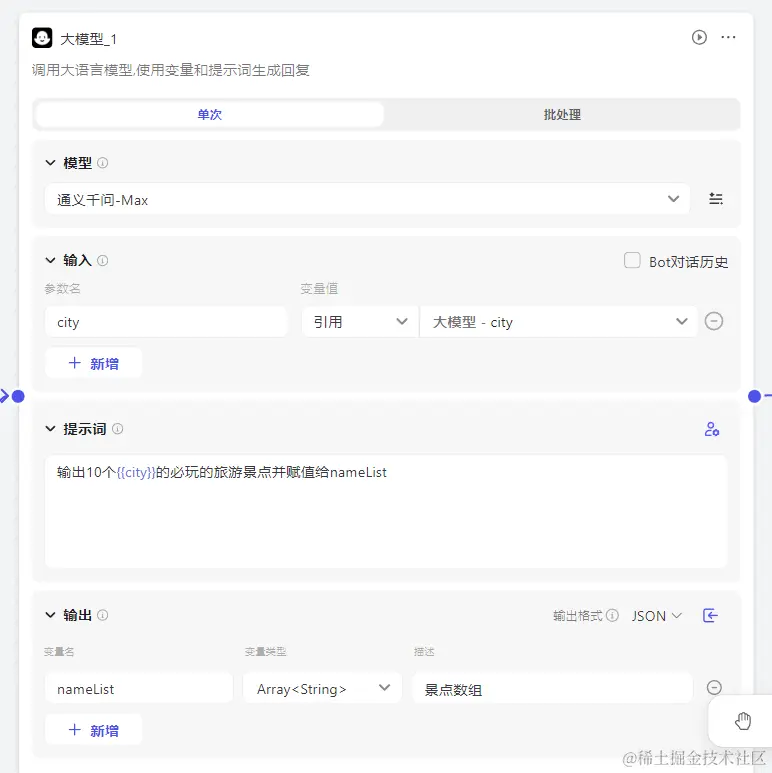Click the 景点数组 description field

(x=553, y=688)
